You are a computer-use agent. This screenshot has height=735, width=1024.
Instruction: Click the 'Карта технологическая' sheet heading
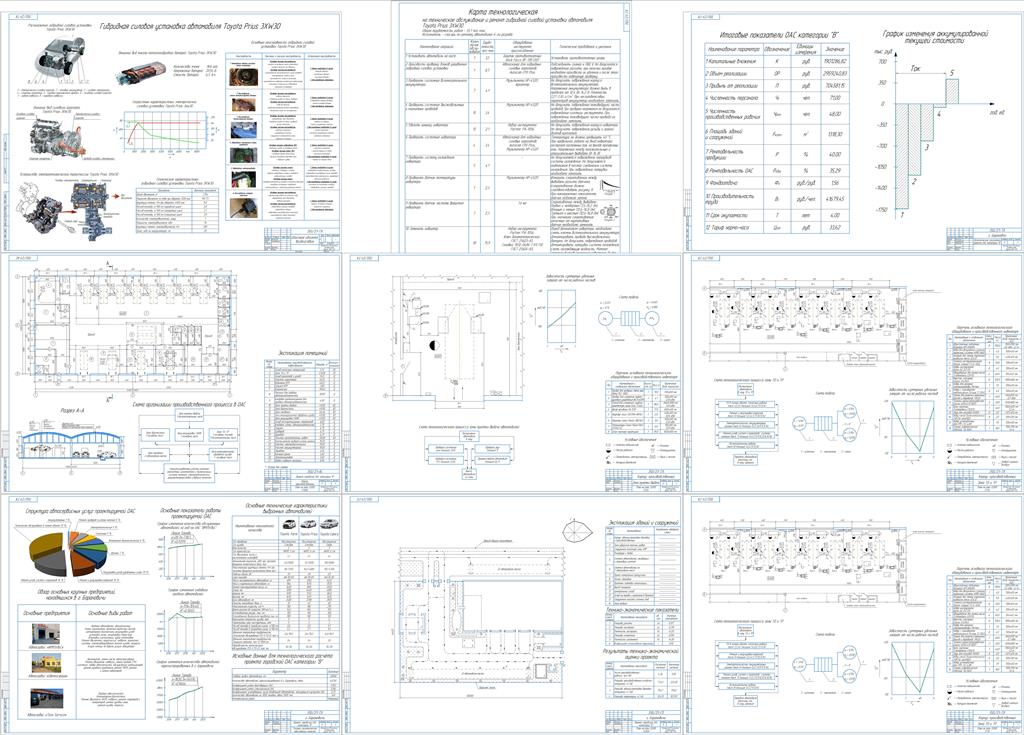[x=504, y=12]
